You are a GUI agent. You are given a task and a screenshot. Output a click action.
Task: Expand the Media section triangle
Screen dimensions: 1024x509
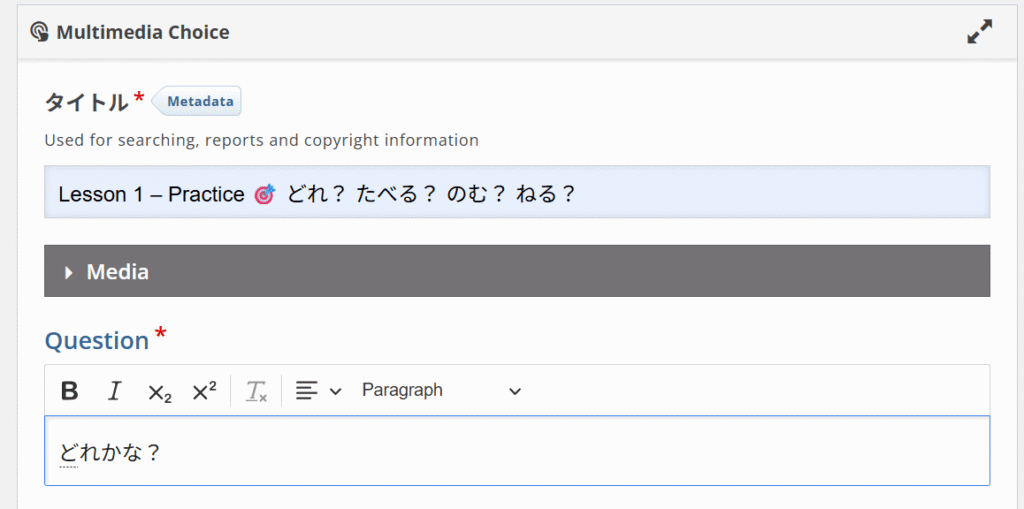pos(69,272)
